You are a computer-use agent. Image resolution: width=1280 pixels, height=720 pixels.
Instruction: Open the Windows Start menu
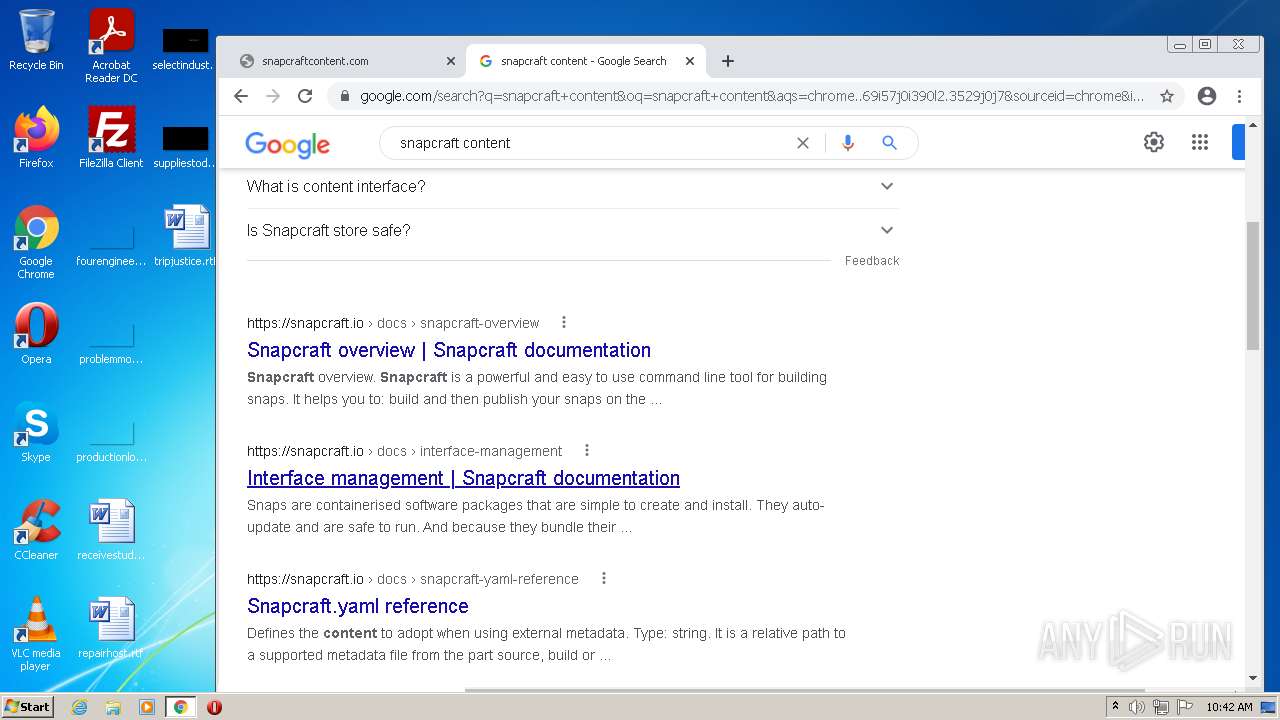[x=28, y=707]
